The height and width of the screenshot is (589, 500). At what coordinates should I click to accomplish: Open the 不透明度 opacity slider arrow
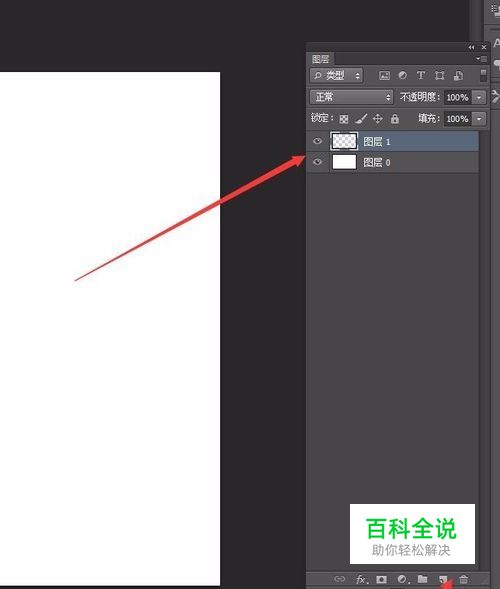point(479,97)
